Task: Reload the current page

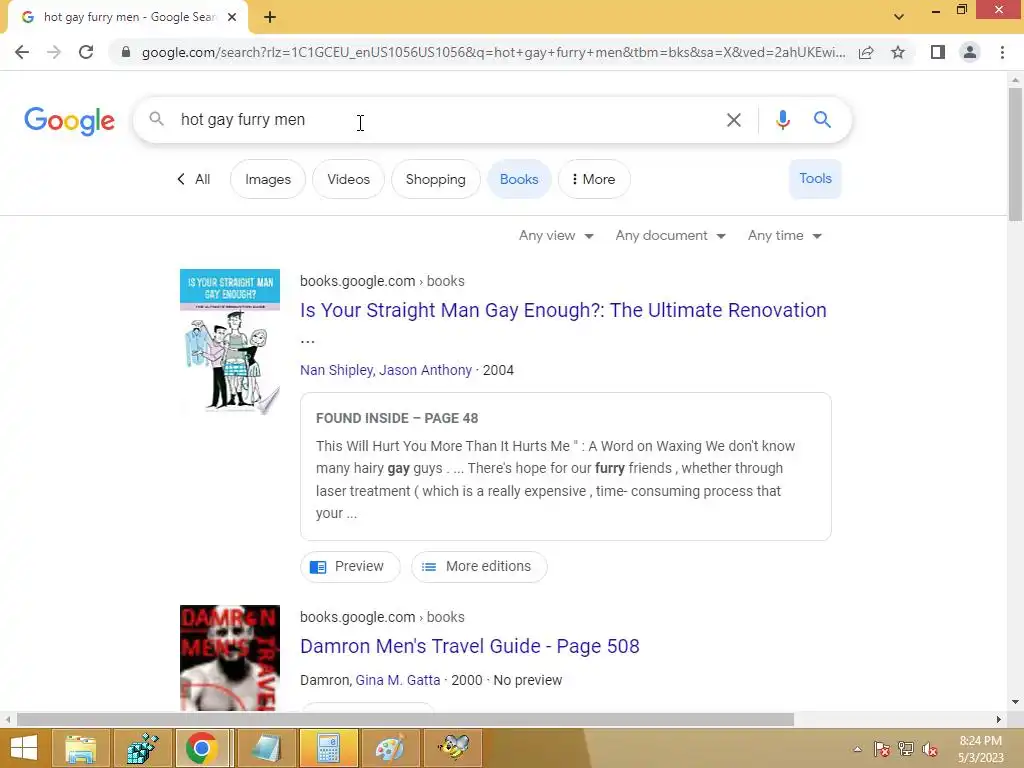Action: [86, 52]
